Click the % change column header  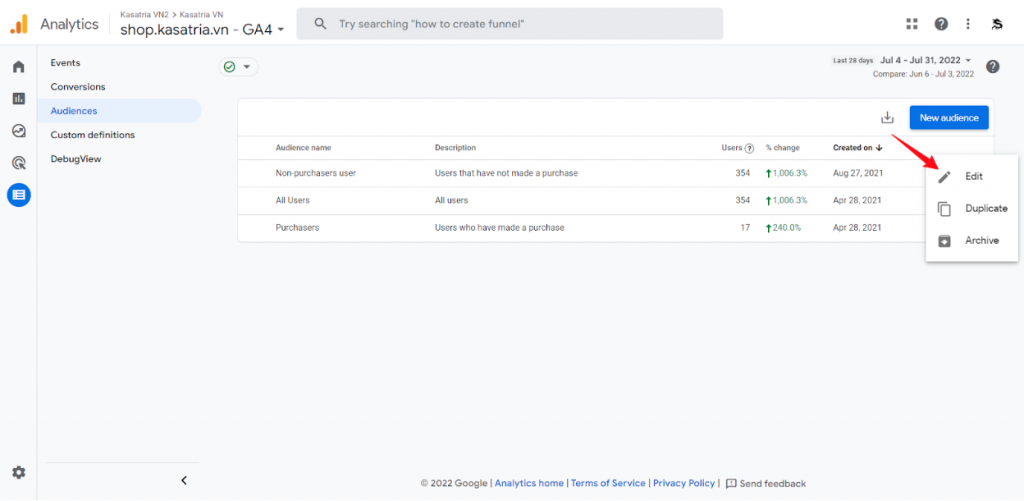click(x=782, y=148)
